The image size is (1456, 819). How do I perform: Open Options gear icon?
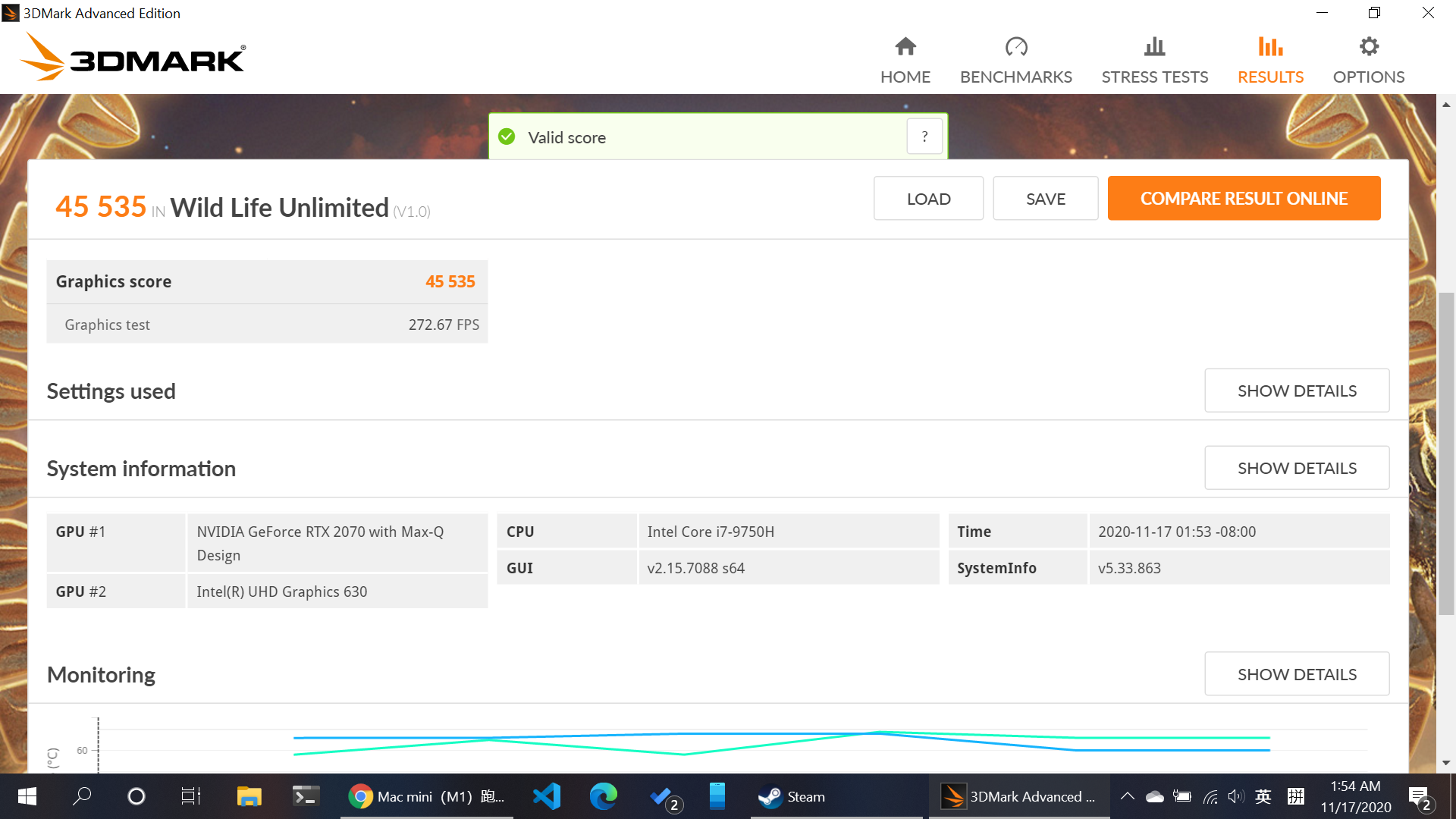click(1368, 47)
